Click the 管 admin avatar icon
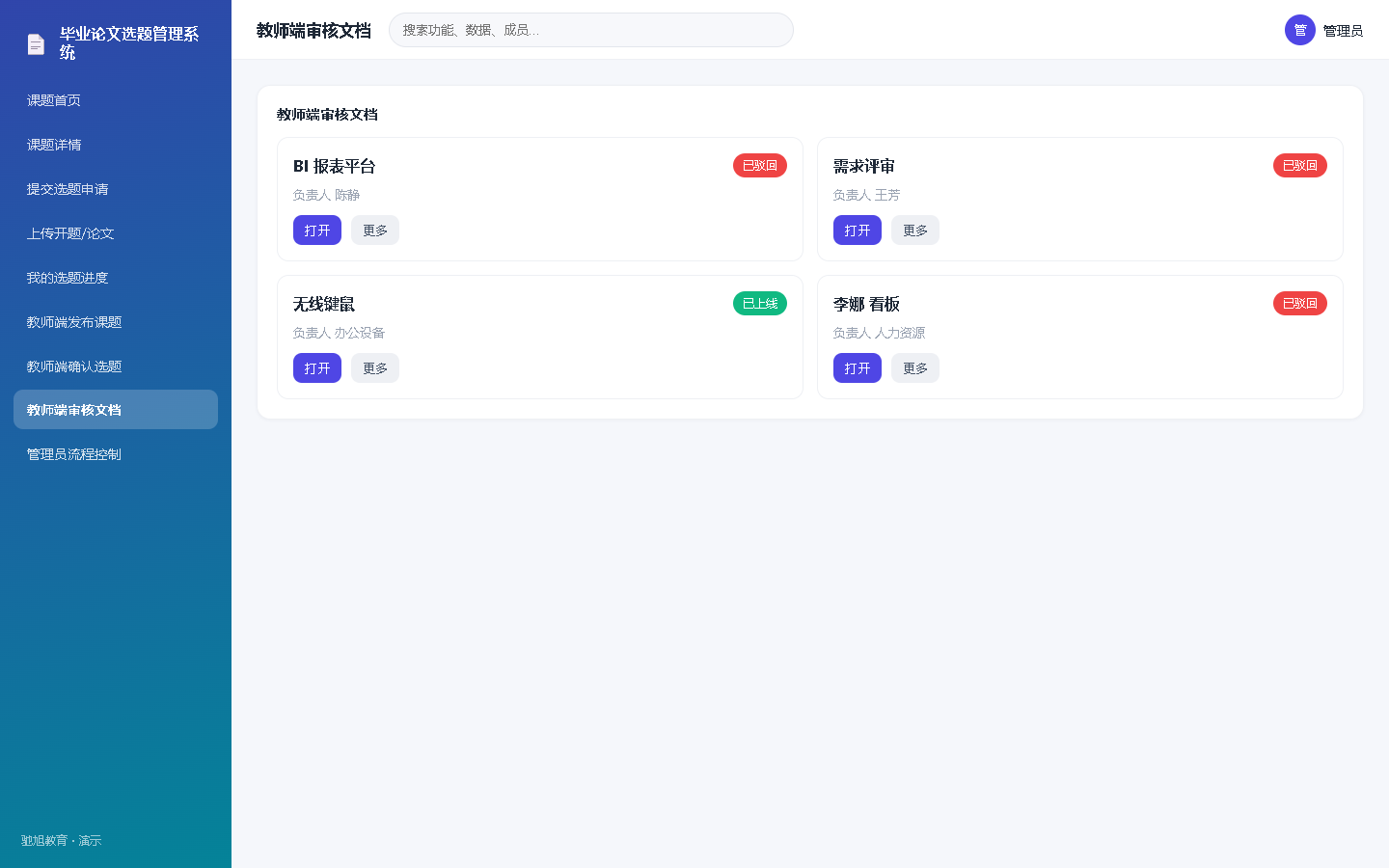 (1300, 30)
